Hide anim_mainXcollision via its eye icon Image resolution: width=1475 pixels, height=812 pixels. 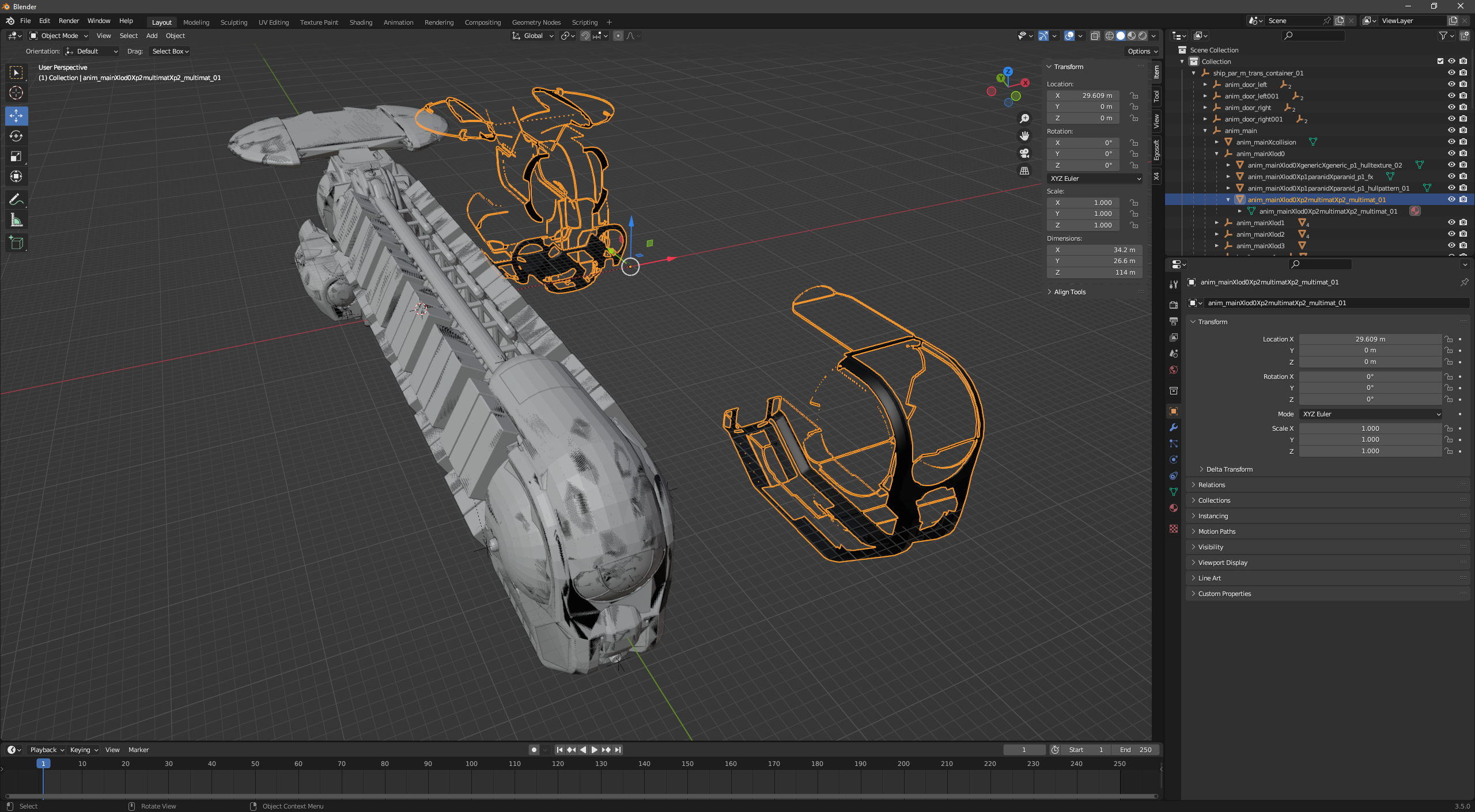tap(1451, 142)
